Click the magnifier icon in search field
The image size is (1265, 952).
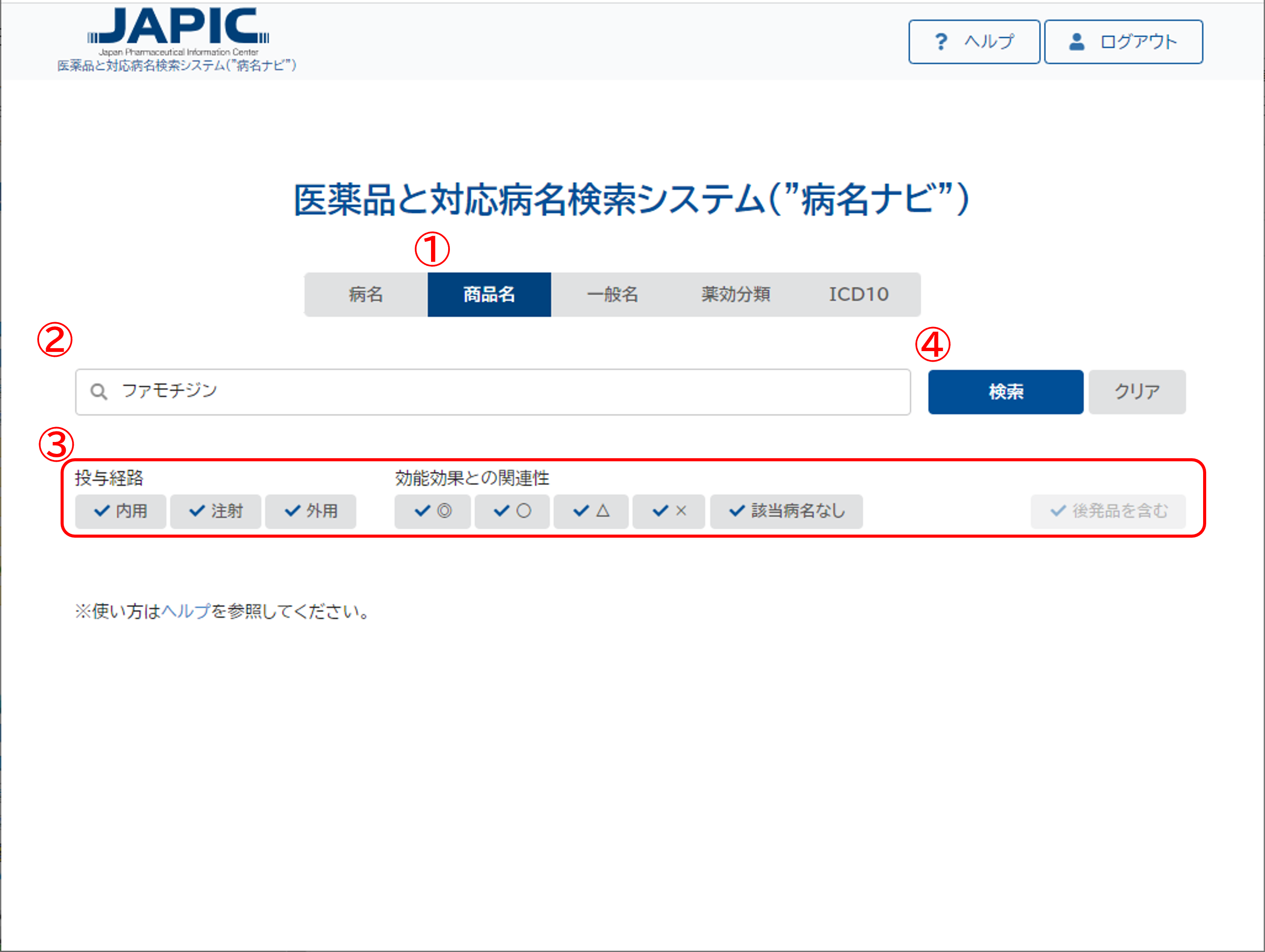pyautogui.click(x=99, y=392)
